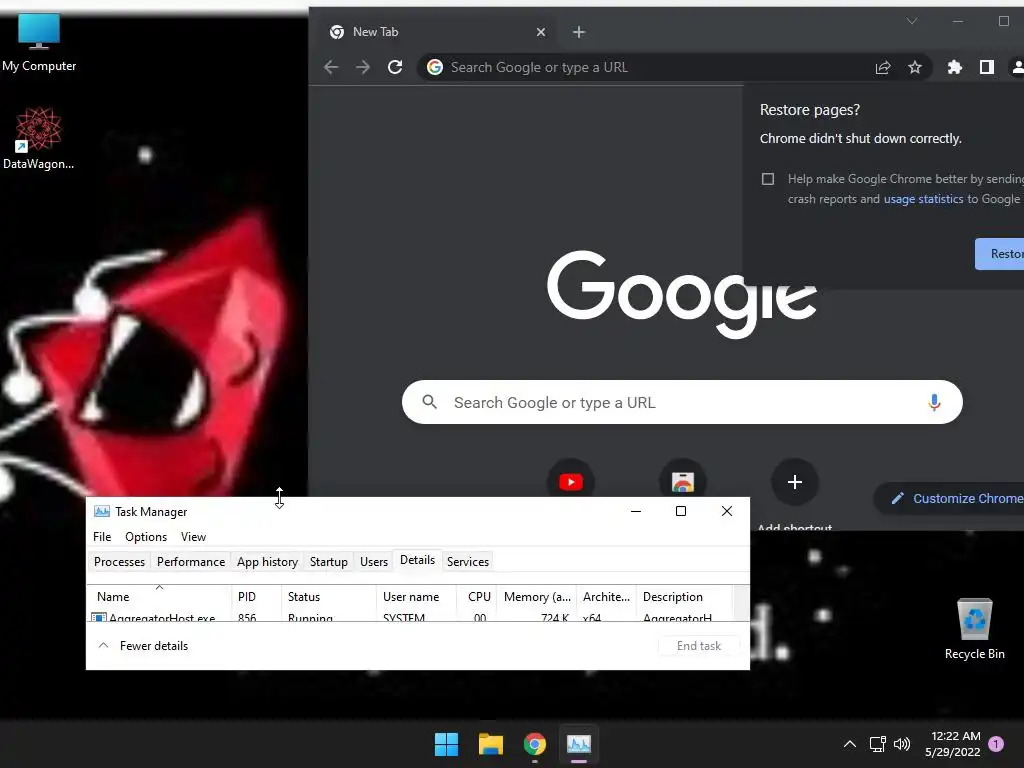
Task: Sort by the Name column header
Action: click(x=159, y=596)
